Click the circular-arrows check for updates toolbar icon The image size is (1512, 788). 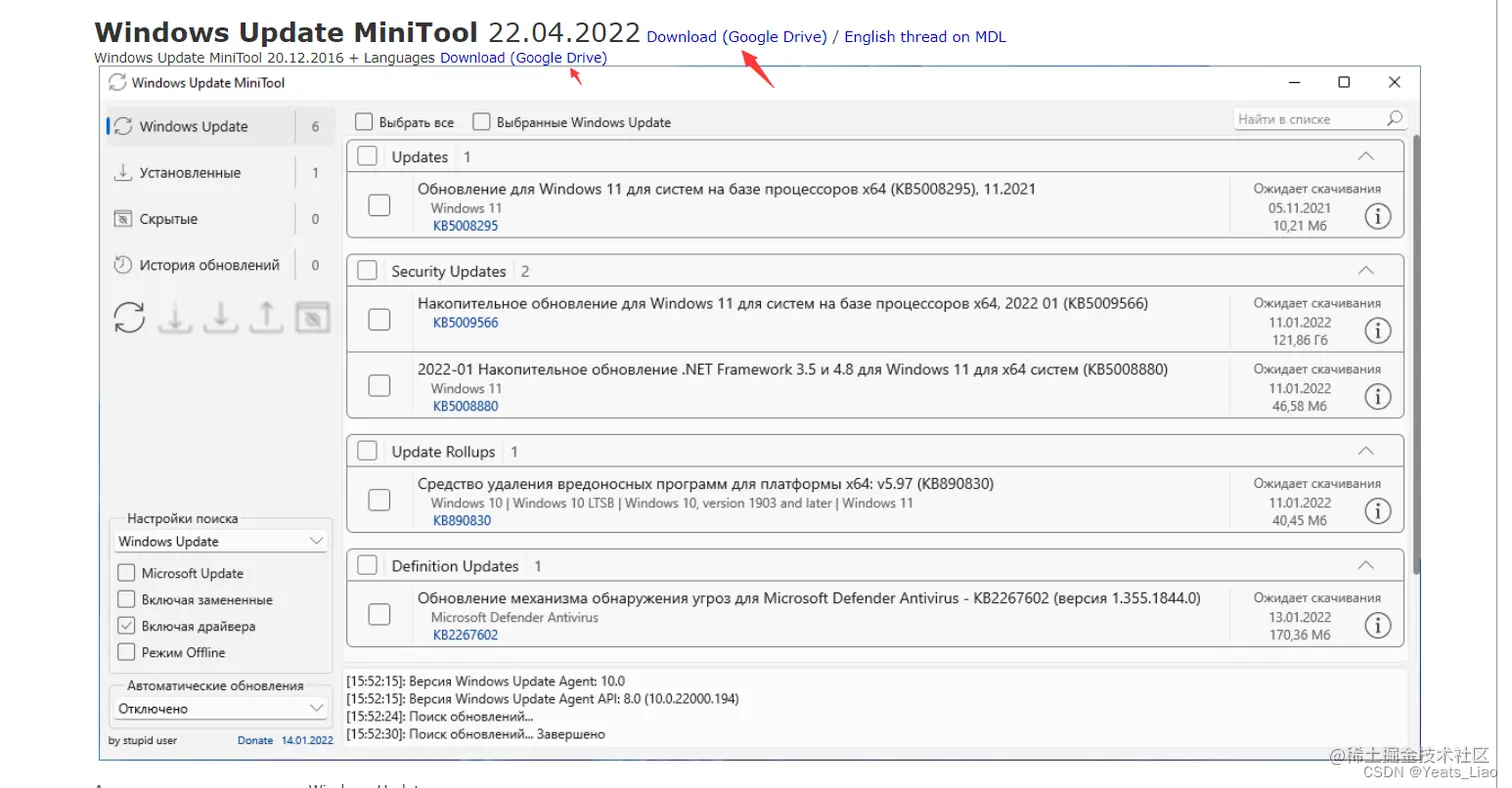[129, 317]
